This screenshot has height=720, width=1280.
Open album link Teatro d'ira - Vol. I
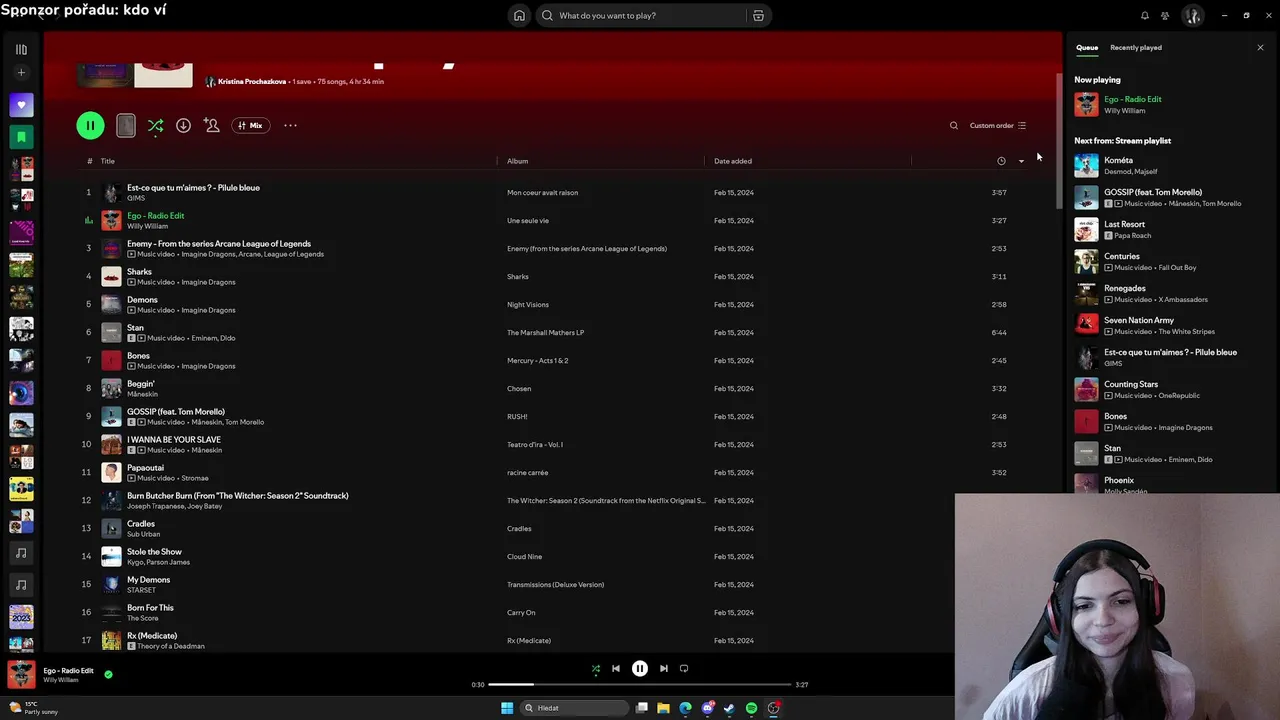[535, 444]
